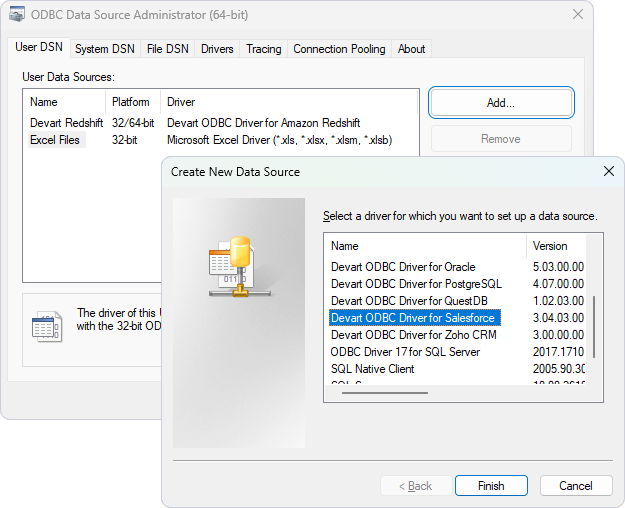Screen dimensions: 625x508
Task: Close the Create New Data Source dialog
Action: (x=609, y=171)
